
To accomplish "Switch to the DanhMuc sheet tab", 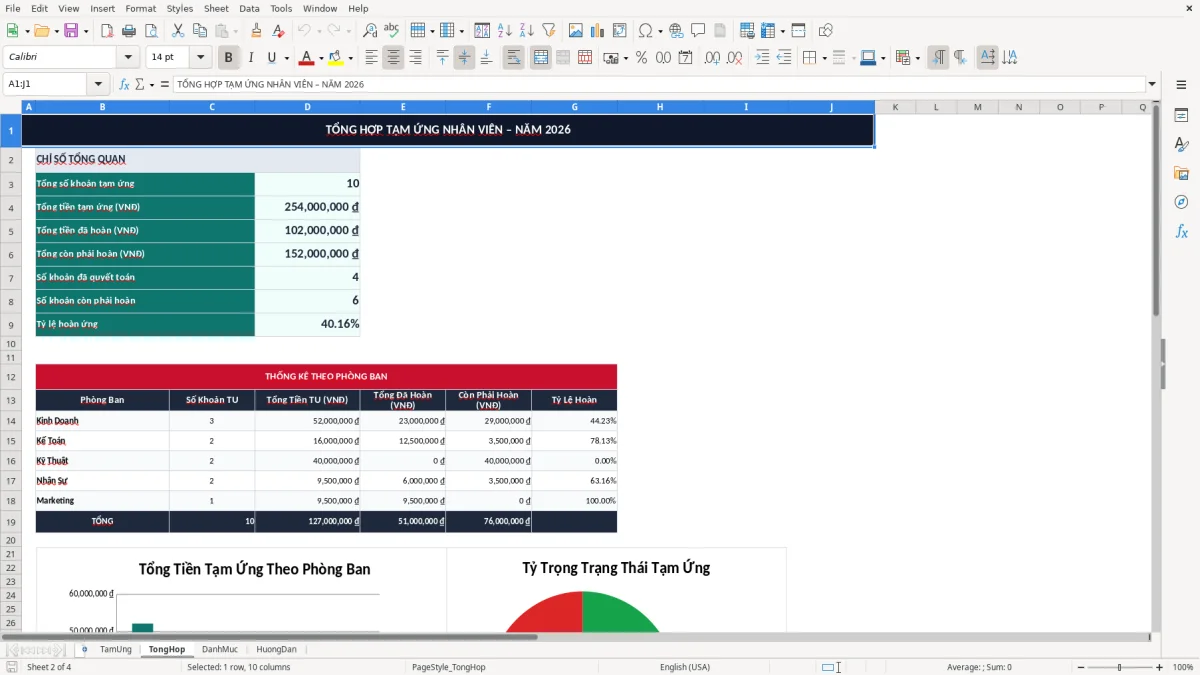I will (220, 649).
